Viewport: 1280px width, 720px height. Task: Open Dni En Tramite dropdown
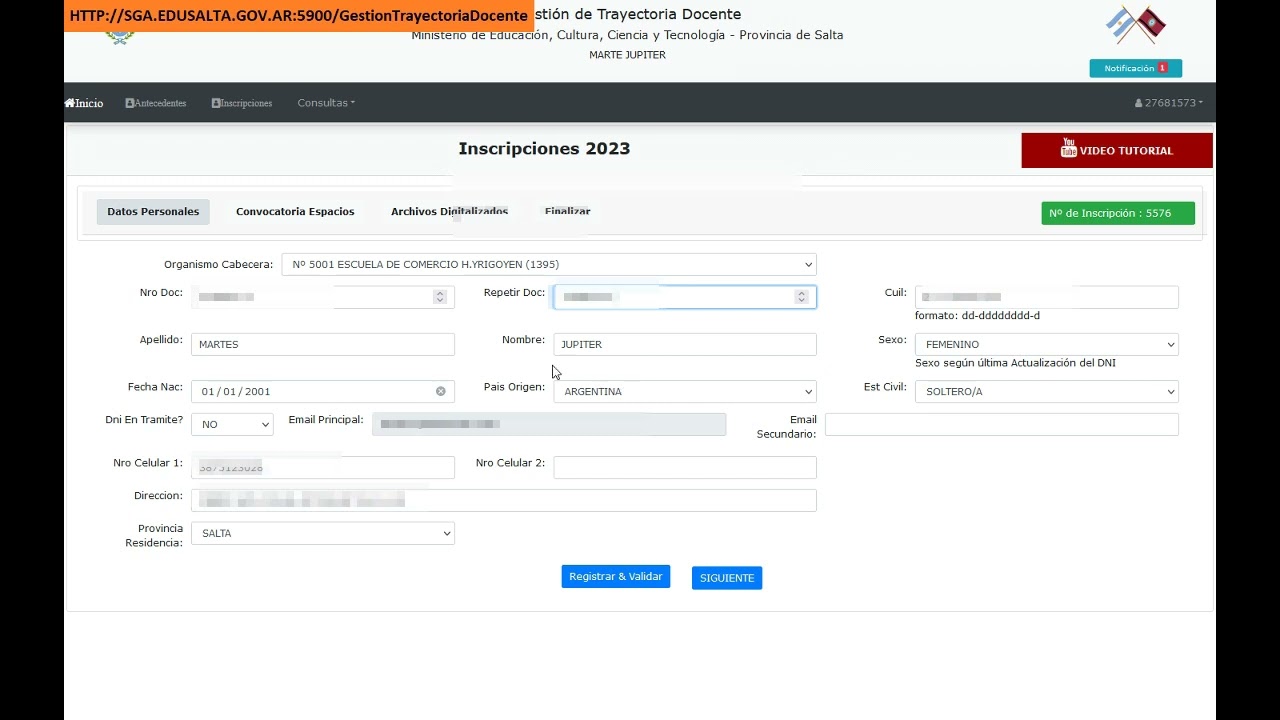pos(232,424)
